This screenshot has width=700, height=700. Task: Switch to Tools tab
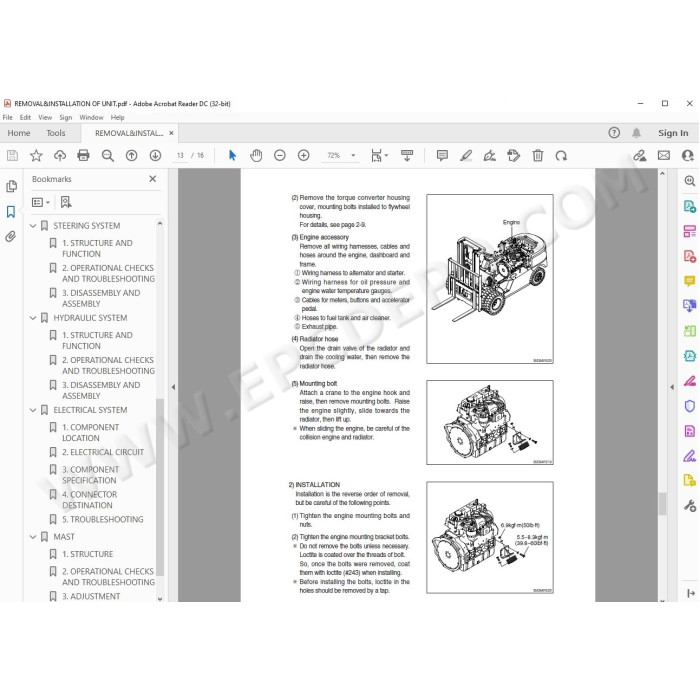coord(56,133)
